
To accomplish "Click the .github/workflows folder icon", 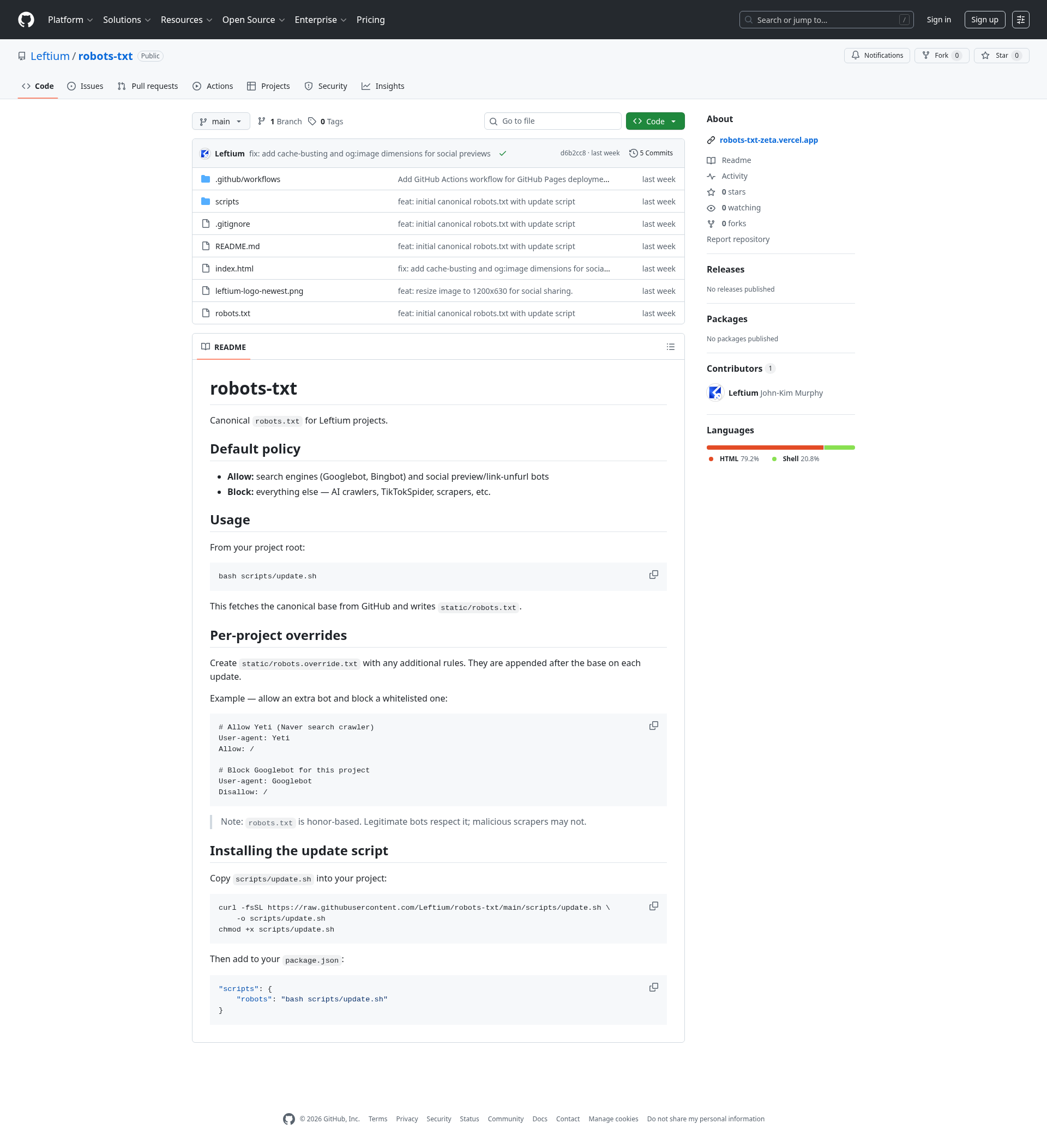I will [206, 179].
